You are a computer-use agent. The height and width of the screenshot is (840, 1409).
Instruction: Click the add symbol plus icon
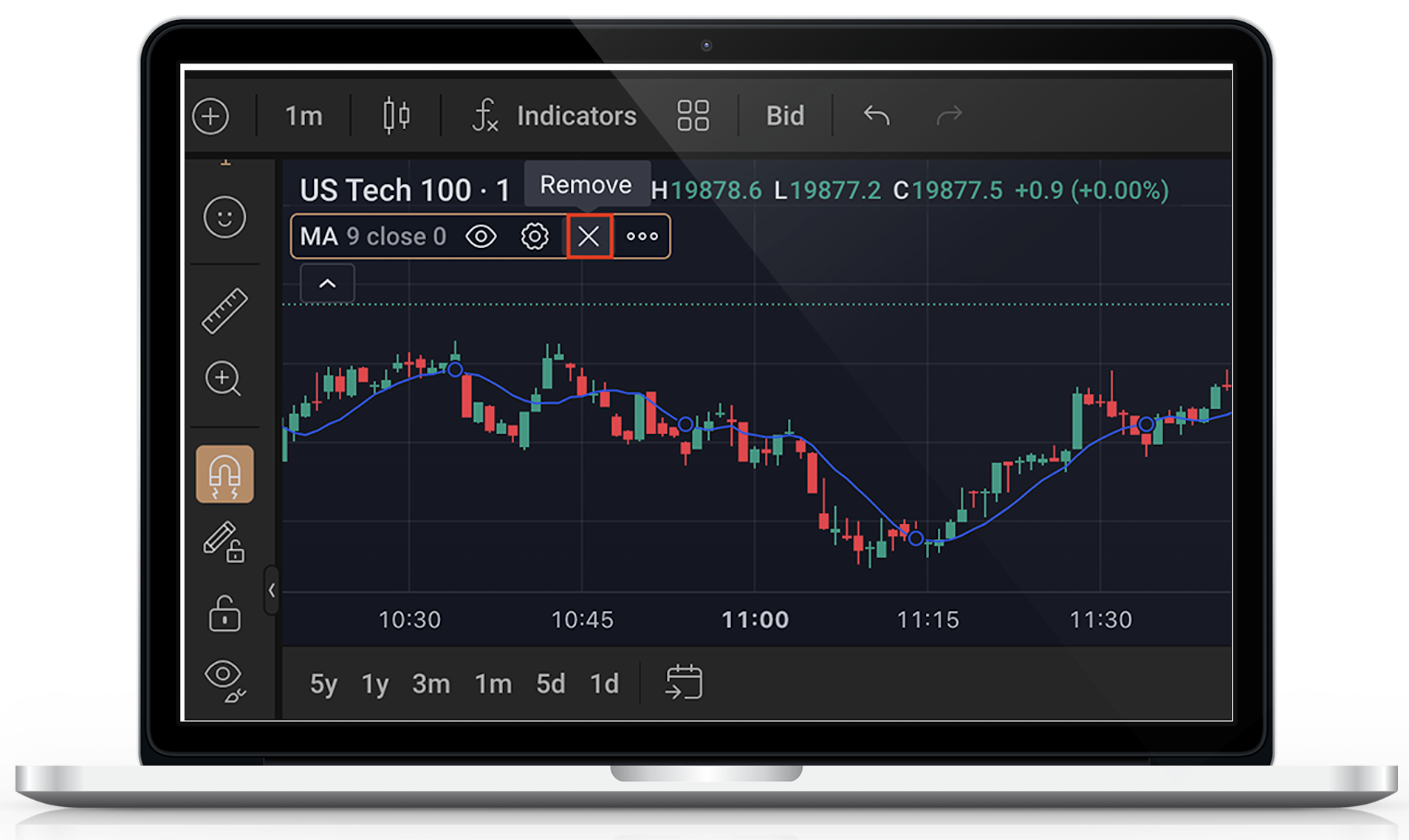[x=211, y=116]
